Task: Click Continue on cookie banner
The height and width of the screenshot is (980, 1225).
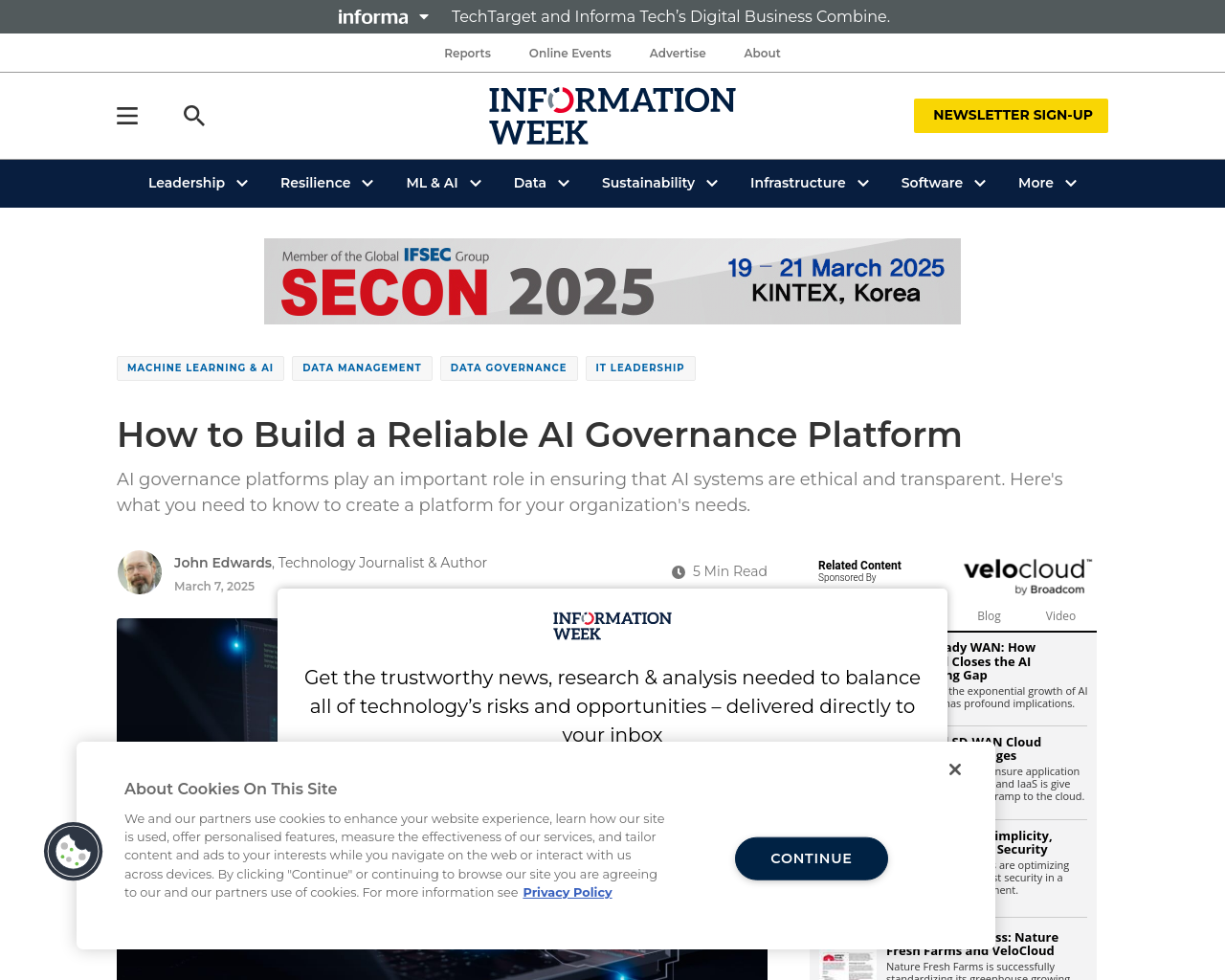Action: pos(812,858)
